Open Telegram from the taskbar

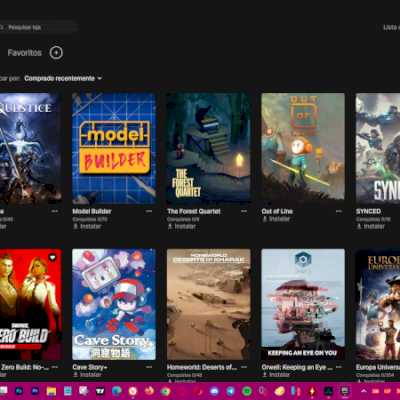pyautogui.click(x=230, y=391)
